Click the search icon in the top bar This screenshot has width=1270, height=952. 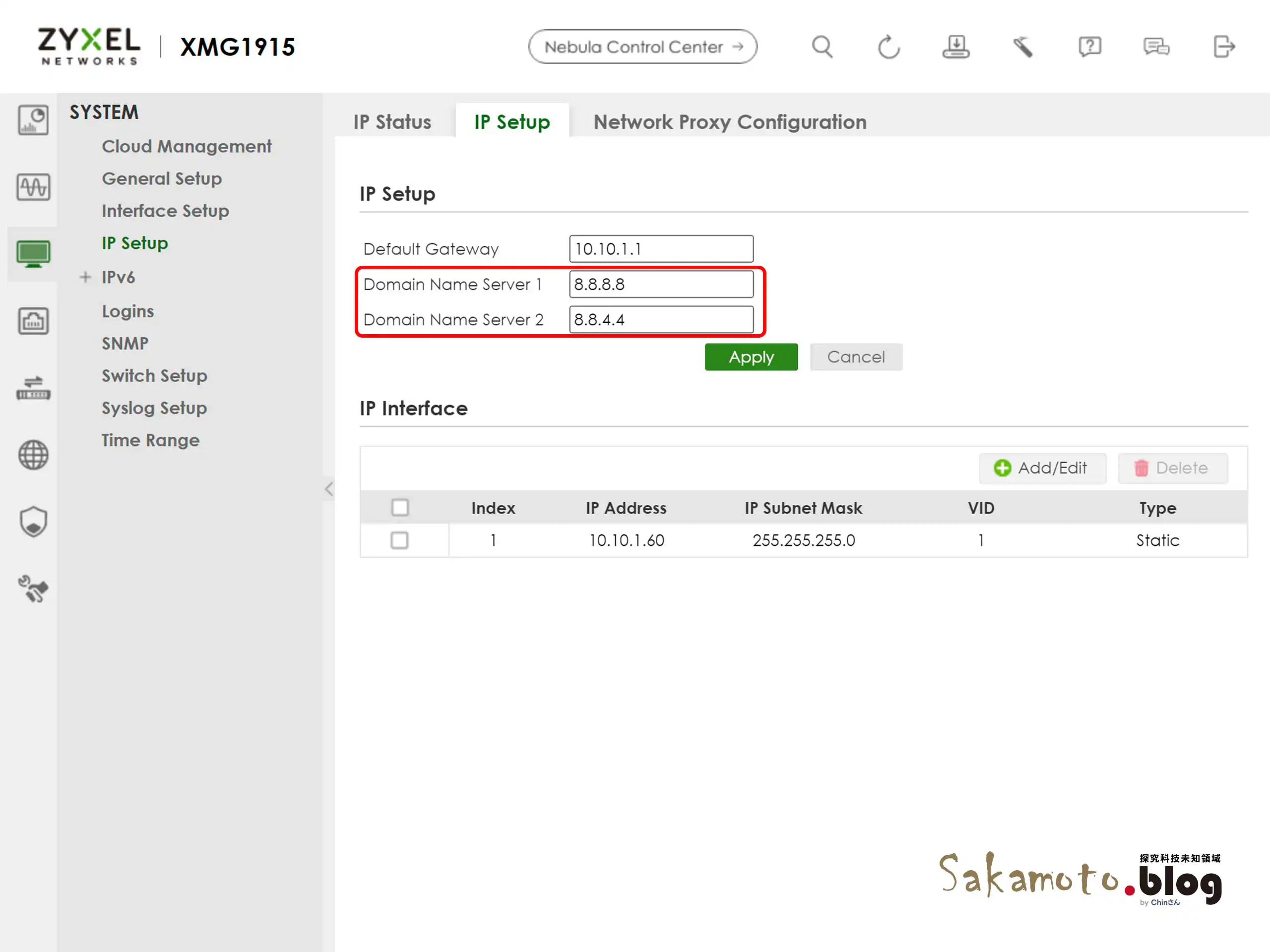[x=822, y=47]
